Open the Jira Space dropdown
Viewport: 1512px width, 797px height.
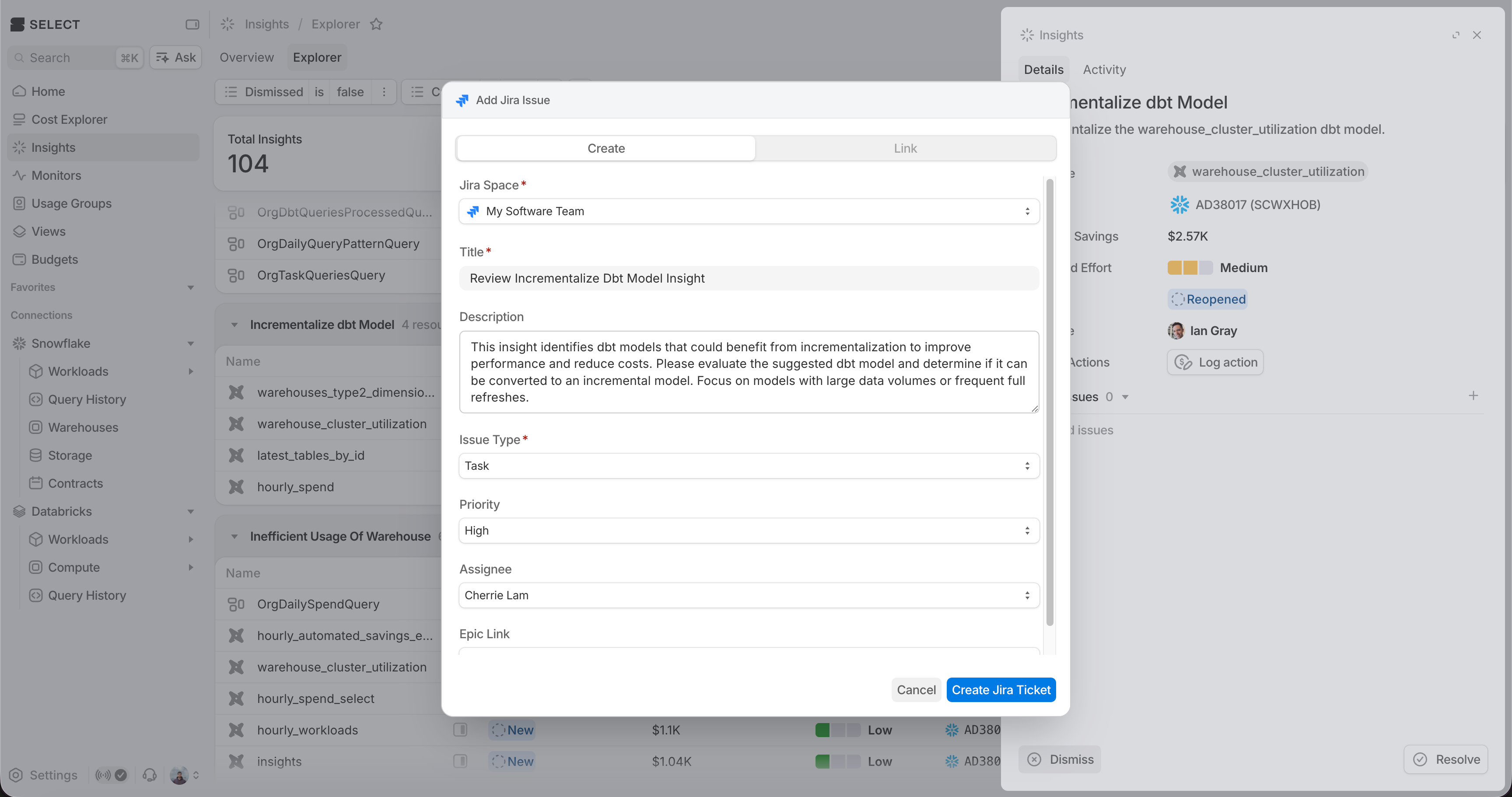pyautogui.click(x=749, y=211)
